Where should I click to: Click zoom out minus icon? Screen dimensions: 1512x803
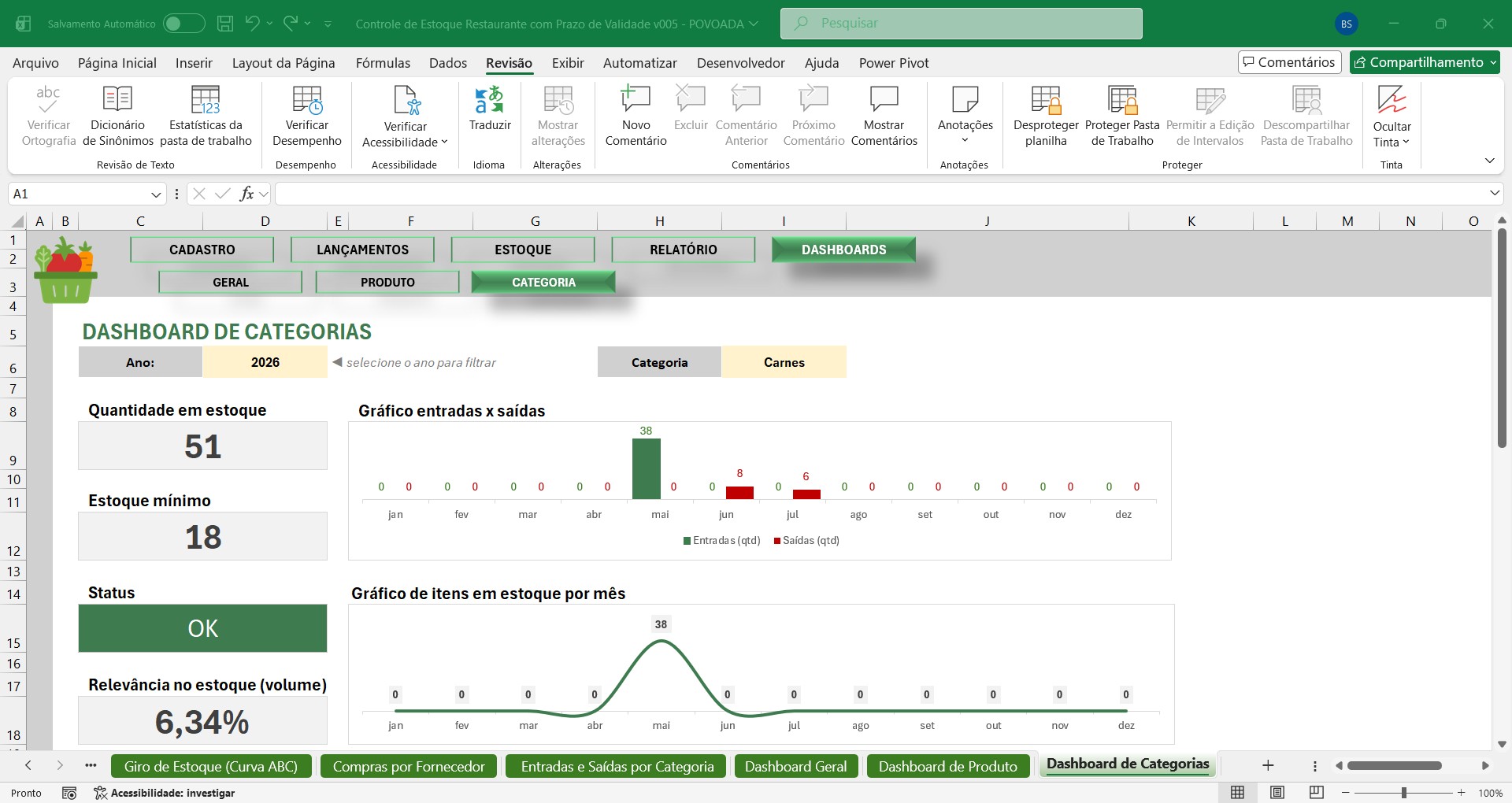(1346, 793)
